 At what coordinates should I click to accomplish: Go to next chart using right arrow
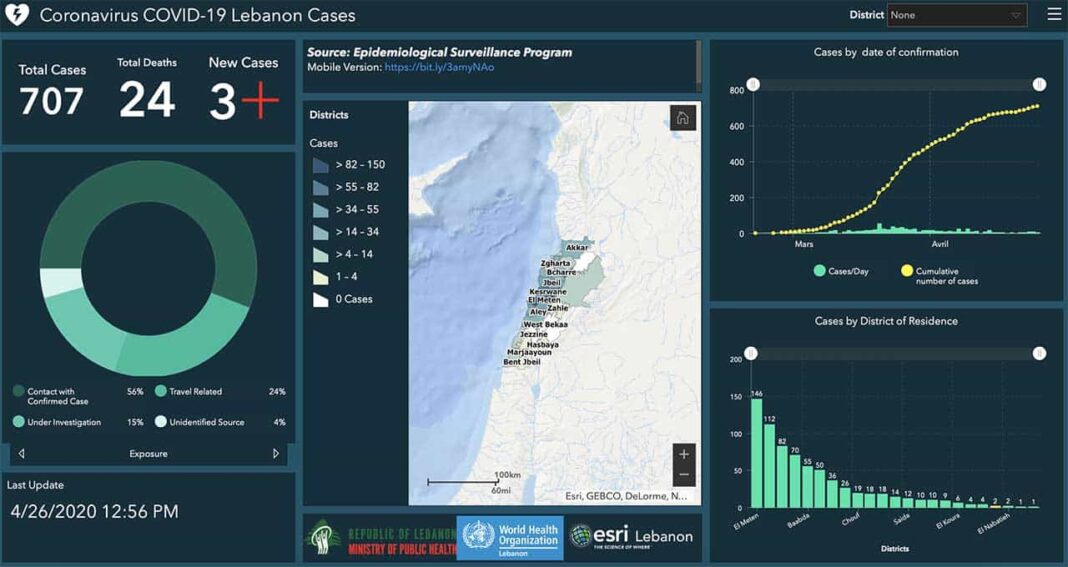276,454
